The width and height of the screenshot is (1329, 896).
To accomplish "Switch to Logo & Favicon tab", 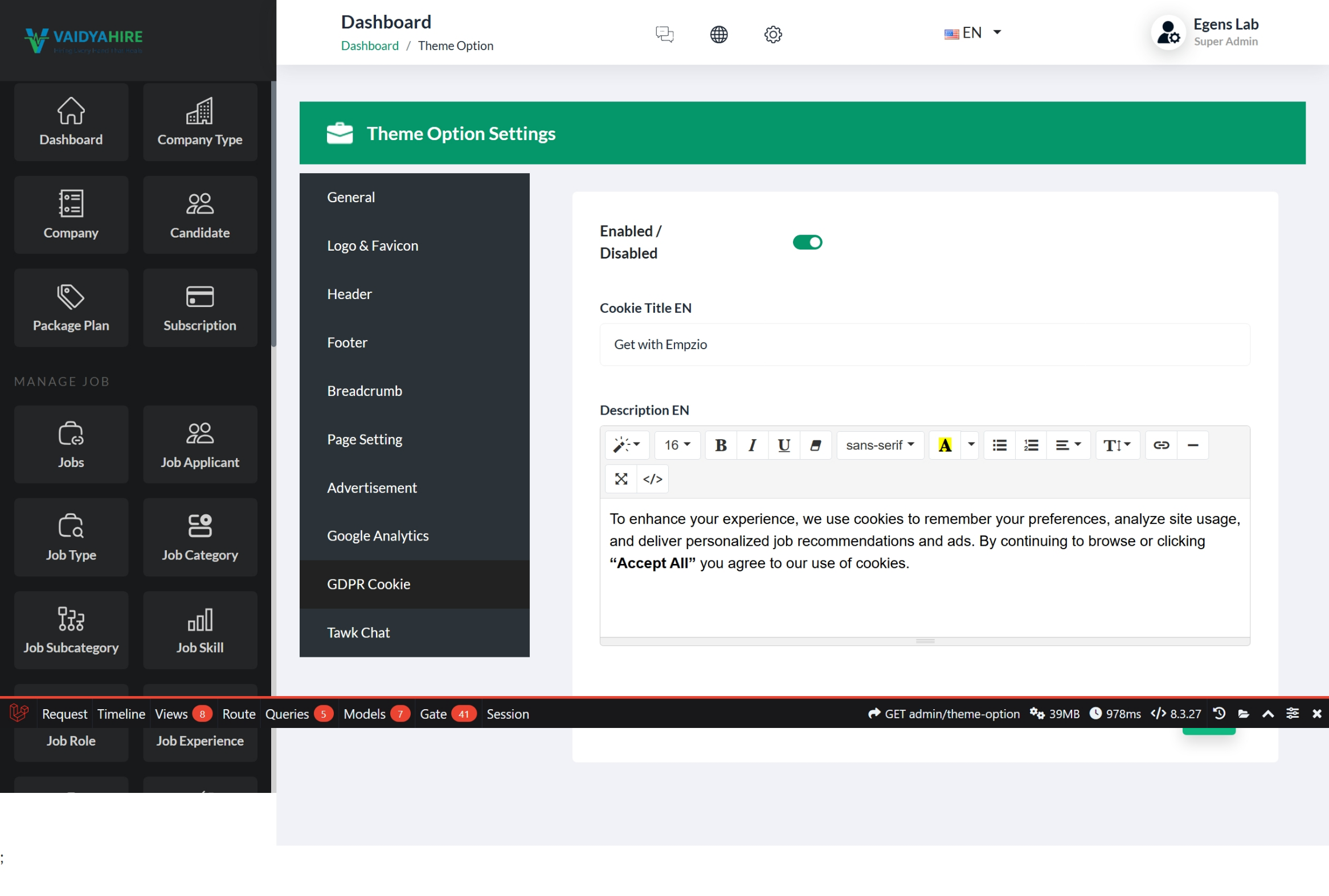I will click(373, 246).
